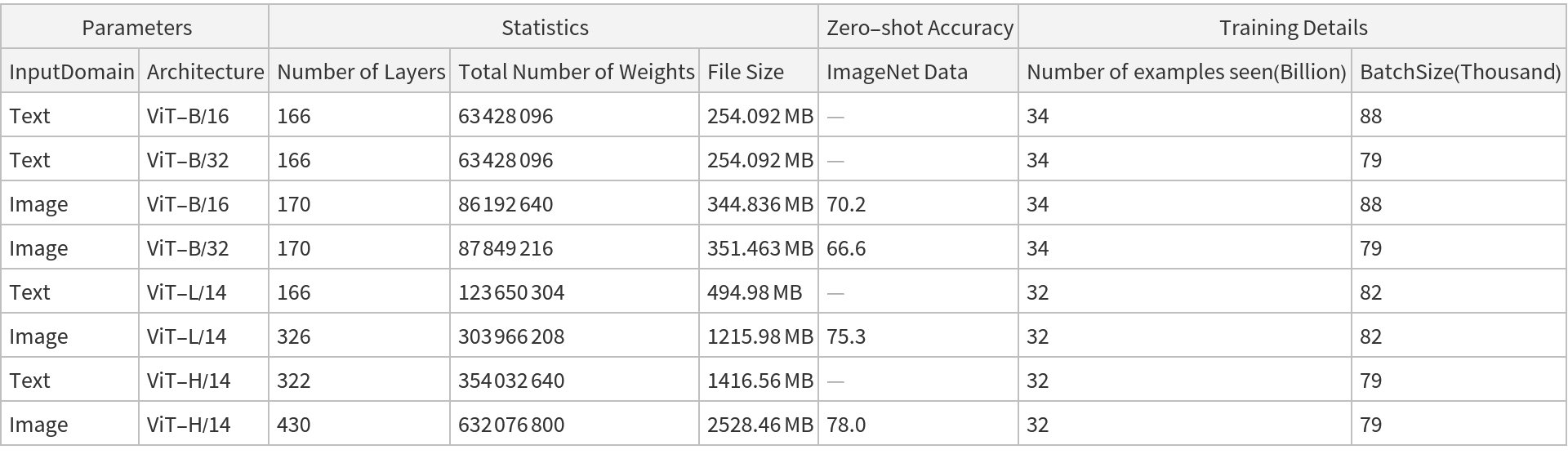The height and width of the screenshot is (472, 1568).
Task: Click the Training Details header
Action: 1293,28
